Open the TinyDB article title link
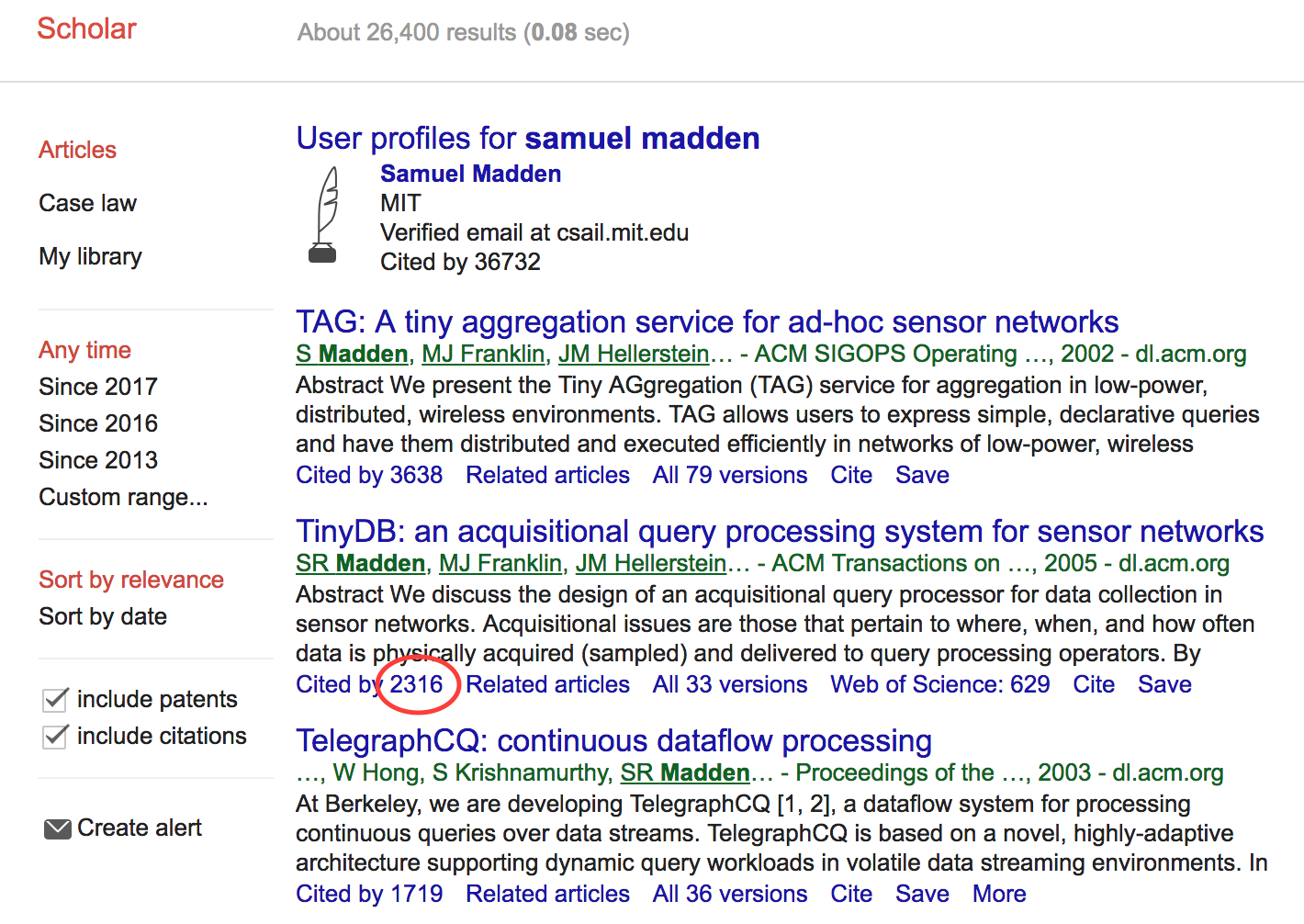This screenshot has height=924, width=1304. click(780, 532)
